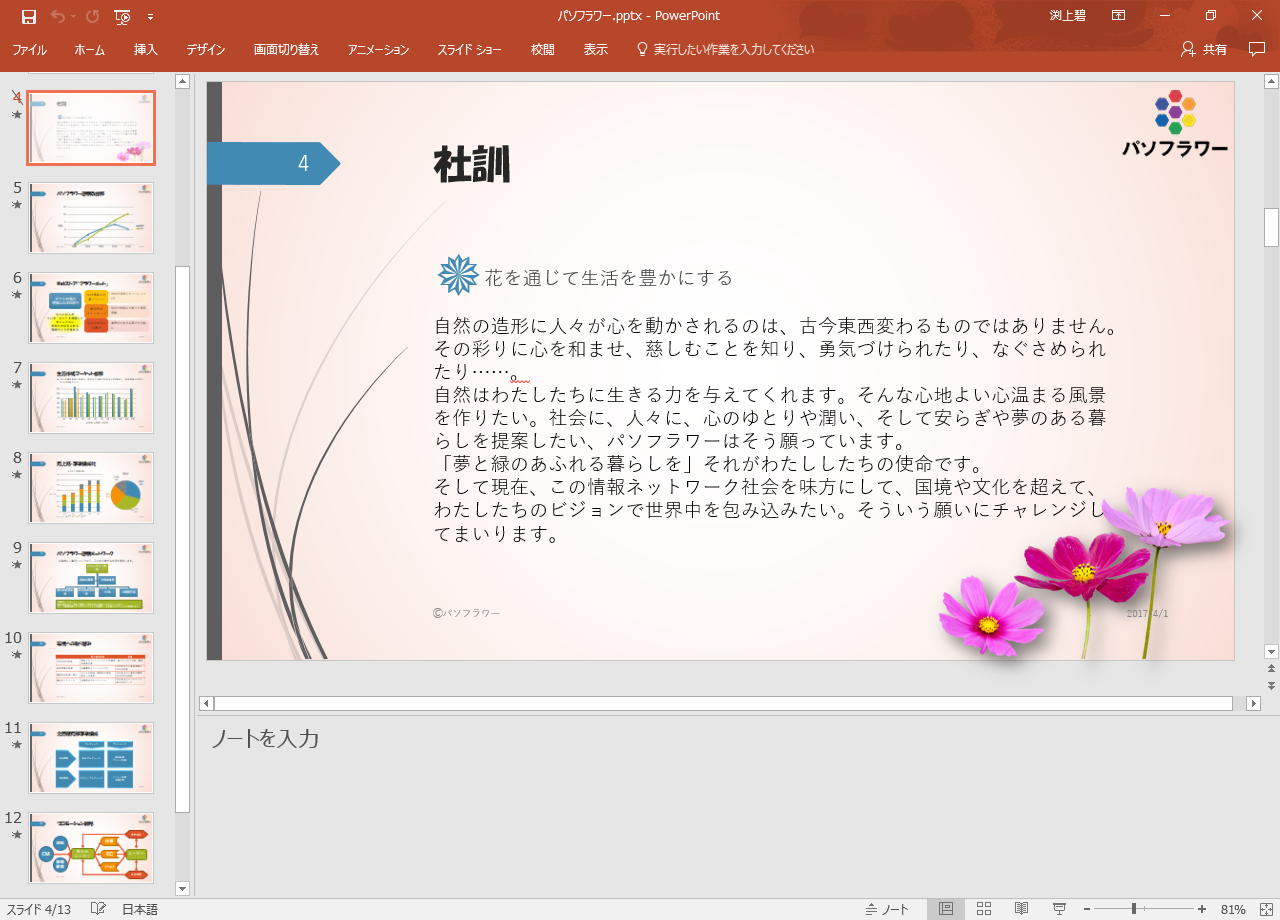Expand Customize Quick Access Toolbar dropdown

[150, 16]
